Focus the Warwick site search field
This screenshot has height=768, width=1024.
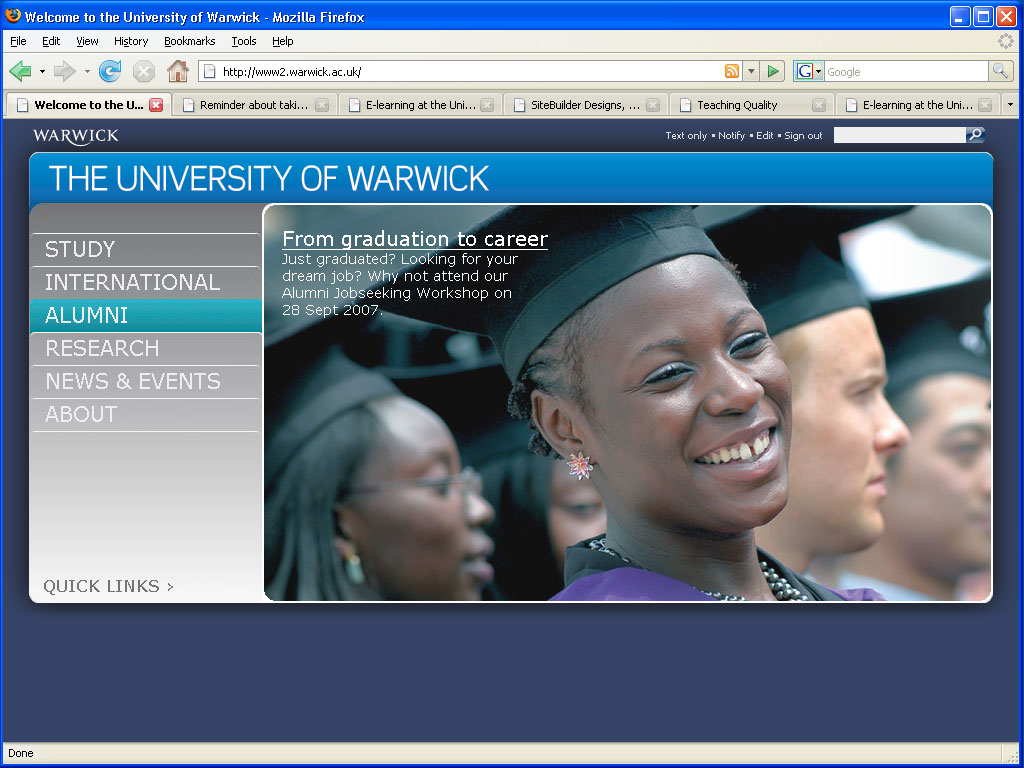pos(899,135)
